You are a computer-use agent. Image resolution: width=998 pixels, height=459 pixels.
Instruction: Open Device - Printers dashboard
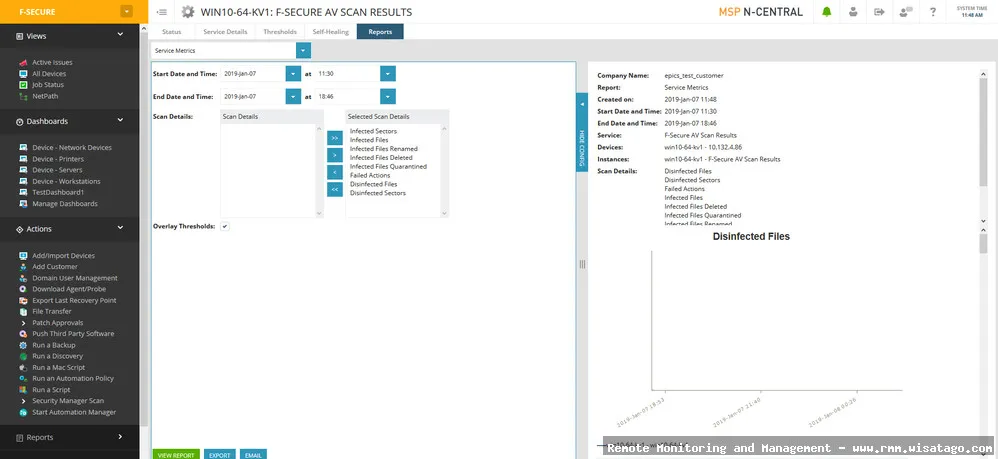click(58, 159)
